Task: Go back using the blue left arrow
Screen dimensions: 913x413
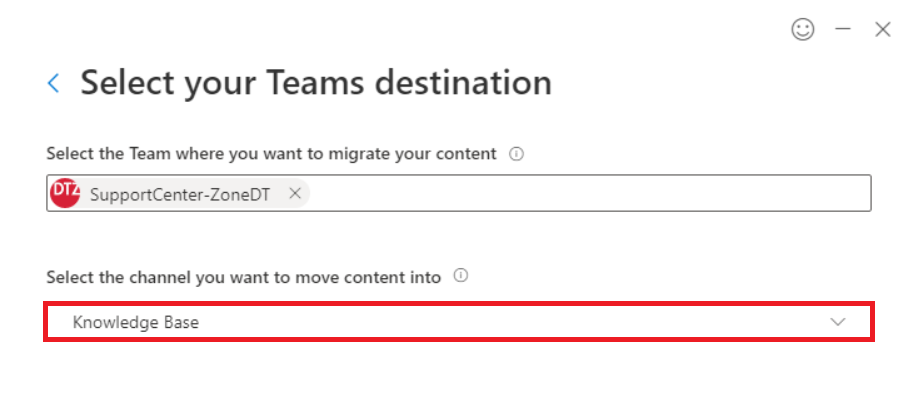Action: click(x=53, y=83)
